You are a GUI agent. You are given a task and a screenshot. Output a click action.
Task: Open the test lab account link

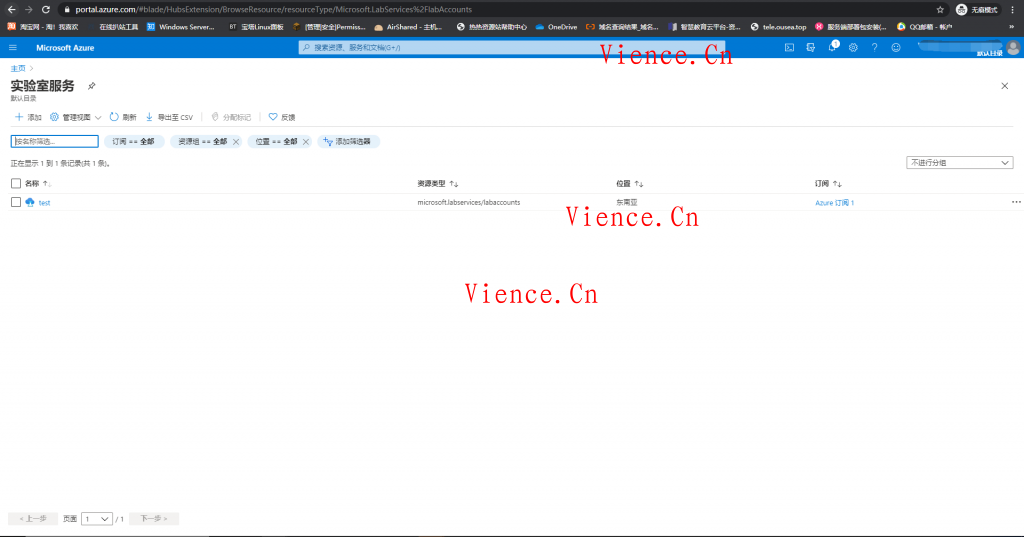[44, 202]
